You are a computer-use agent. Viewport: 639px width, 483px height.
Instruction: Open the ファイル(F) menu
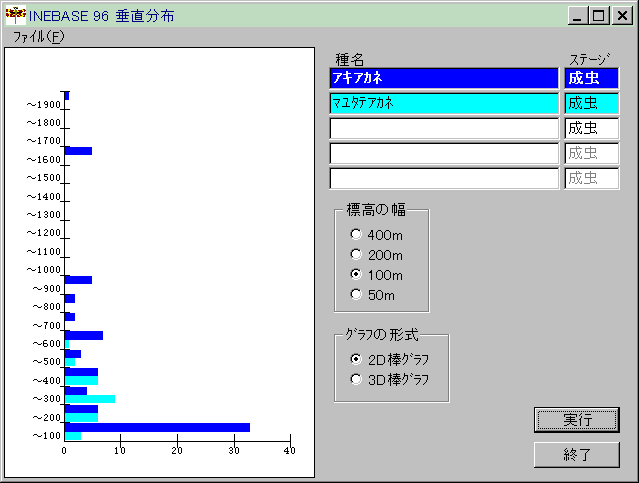(x=38, y=36)
